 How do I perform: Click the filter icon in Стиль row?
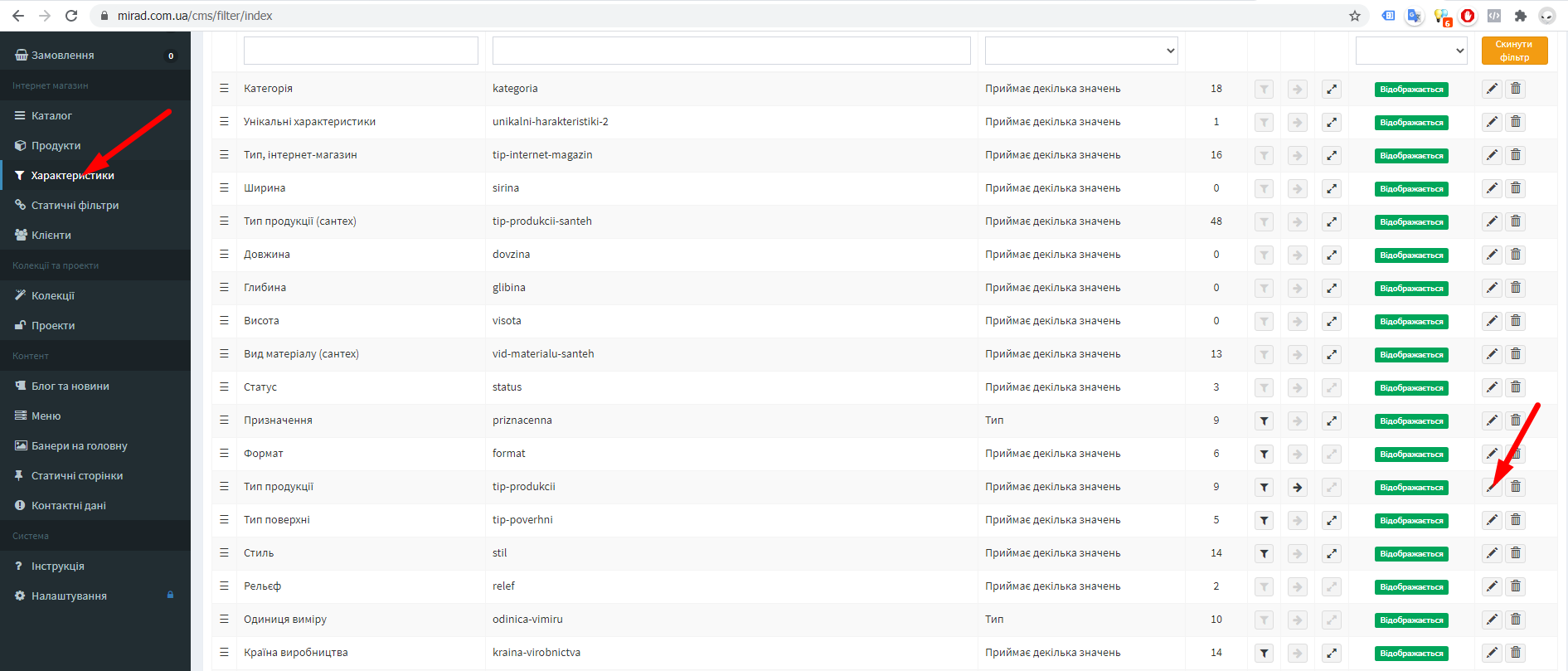point(1264,553)
